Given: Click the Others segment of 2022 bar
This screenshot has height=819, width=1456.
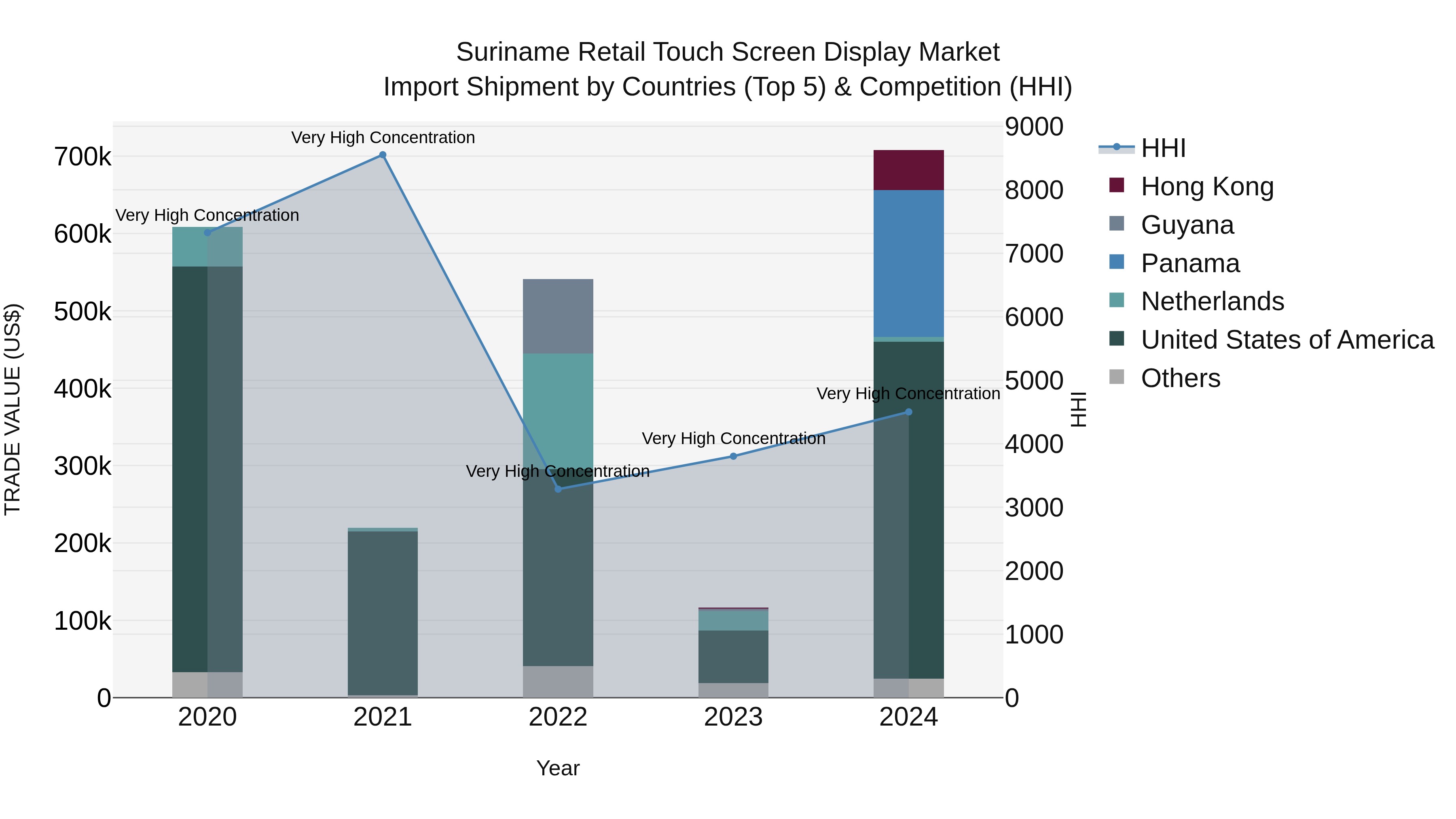Looking at the screenshot, I should tap(558, 681).
